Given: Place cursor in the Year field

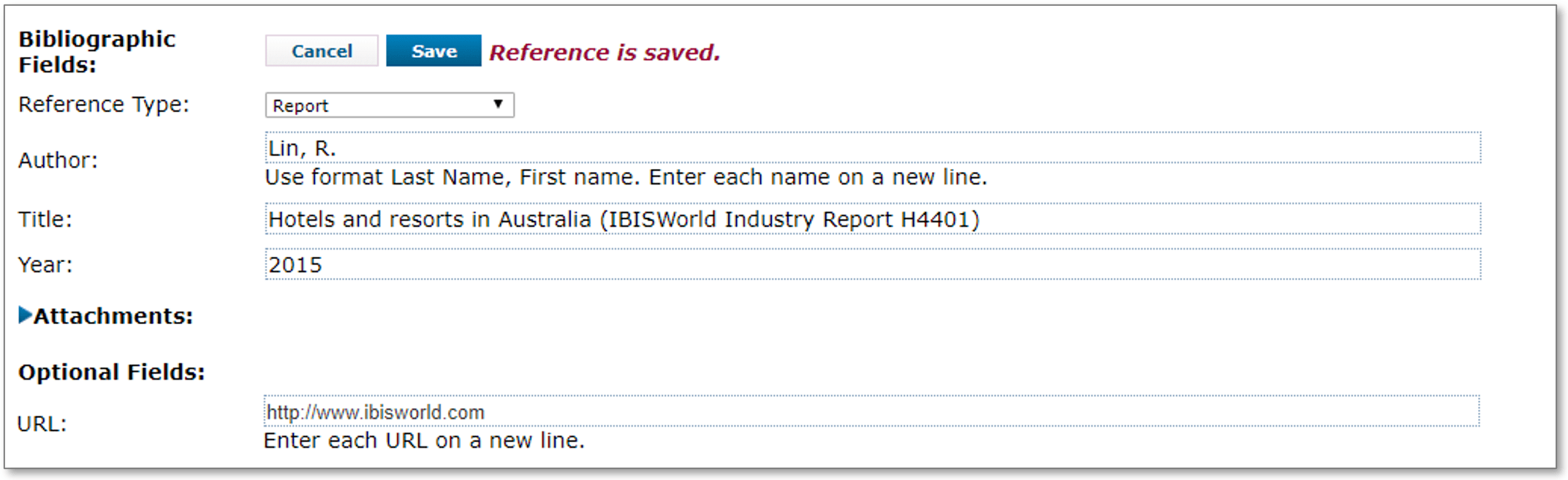Looking at the screenshot, I should [x=512, y=265].
